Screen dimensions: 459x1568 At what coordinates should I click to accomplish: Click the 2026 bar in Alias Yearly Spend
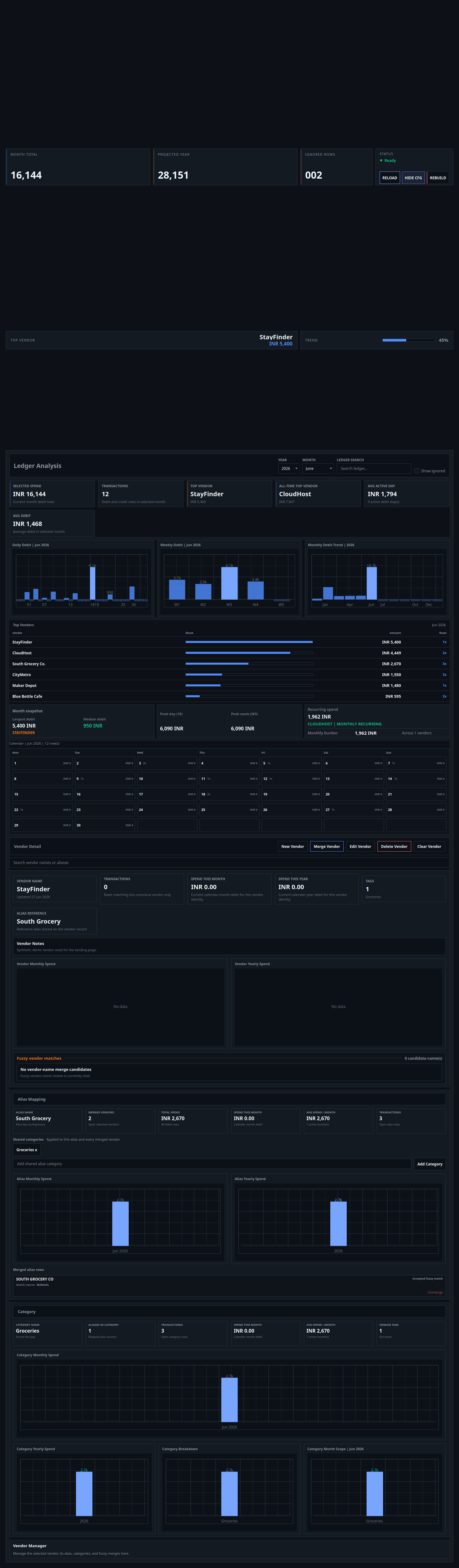tap(338, 1223)
